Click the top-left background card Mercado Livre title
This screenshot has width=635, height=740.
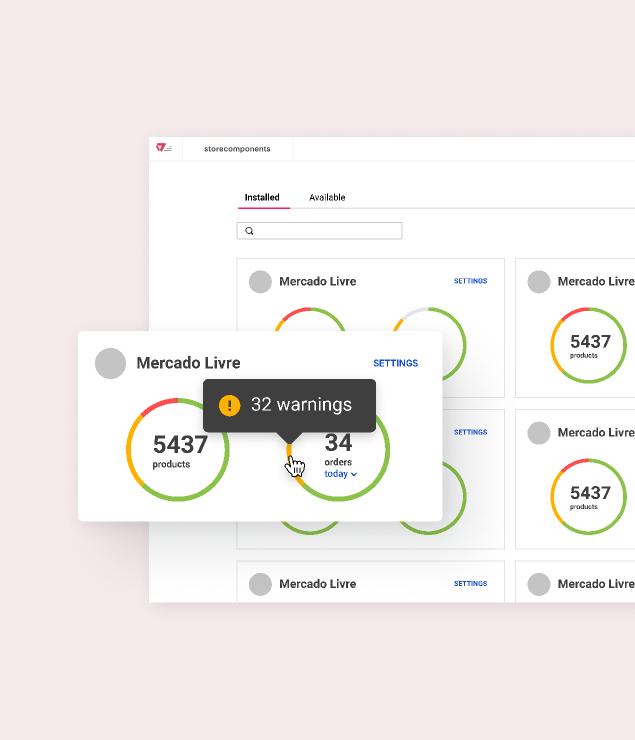coord(318,281)
